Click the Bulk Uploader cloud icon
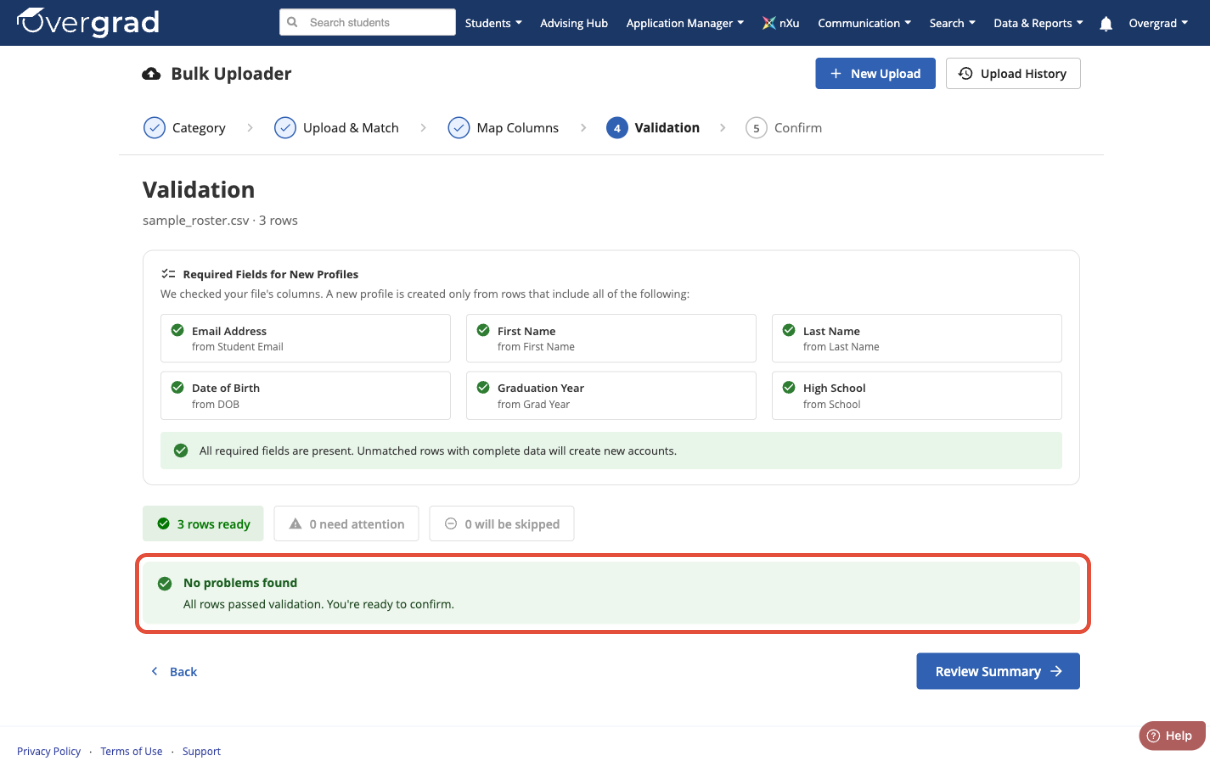This screenshot has width=1210, height=778. [152, 74]
